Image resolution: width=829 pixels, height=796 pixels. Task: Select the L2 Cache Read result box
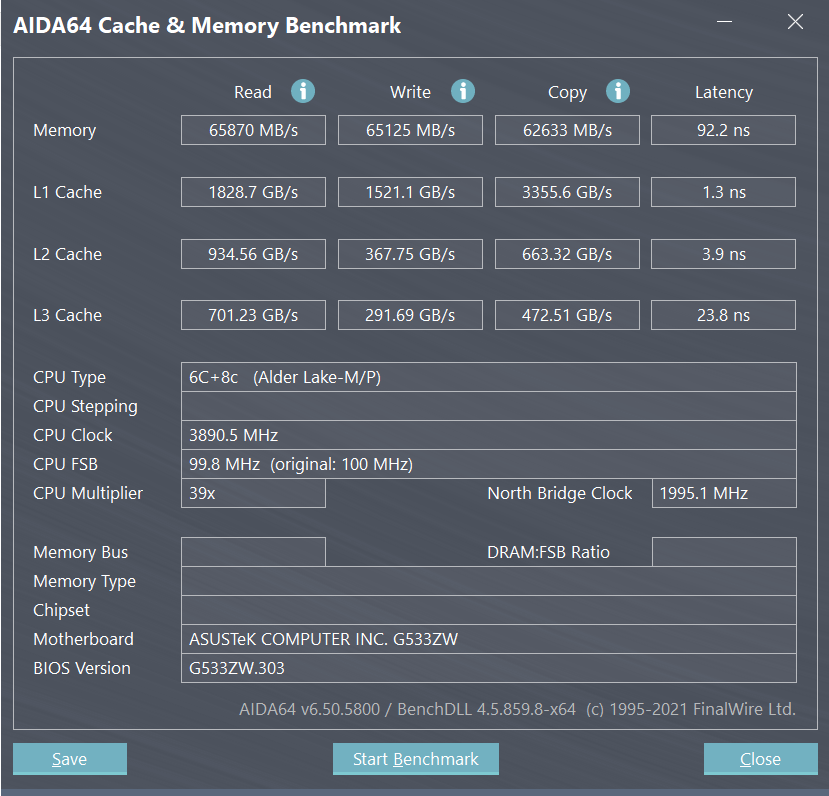252,254
